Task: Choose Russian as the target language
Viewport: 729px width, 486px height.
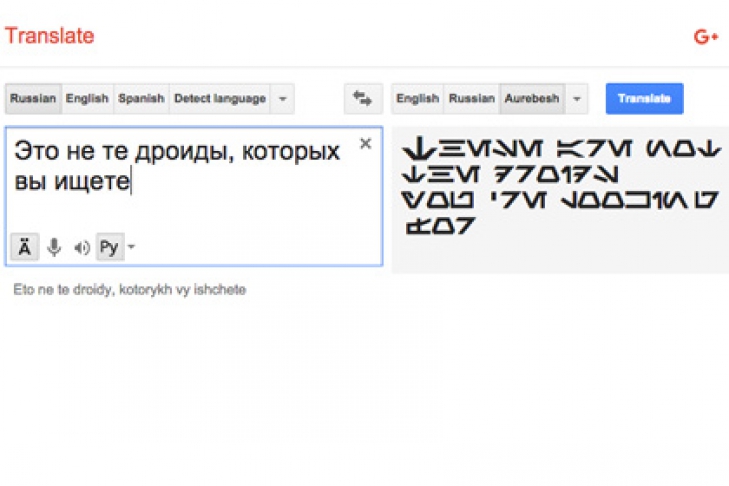Action: click(x=471, y=98)
